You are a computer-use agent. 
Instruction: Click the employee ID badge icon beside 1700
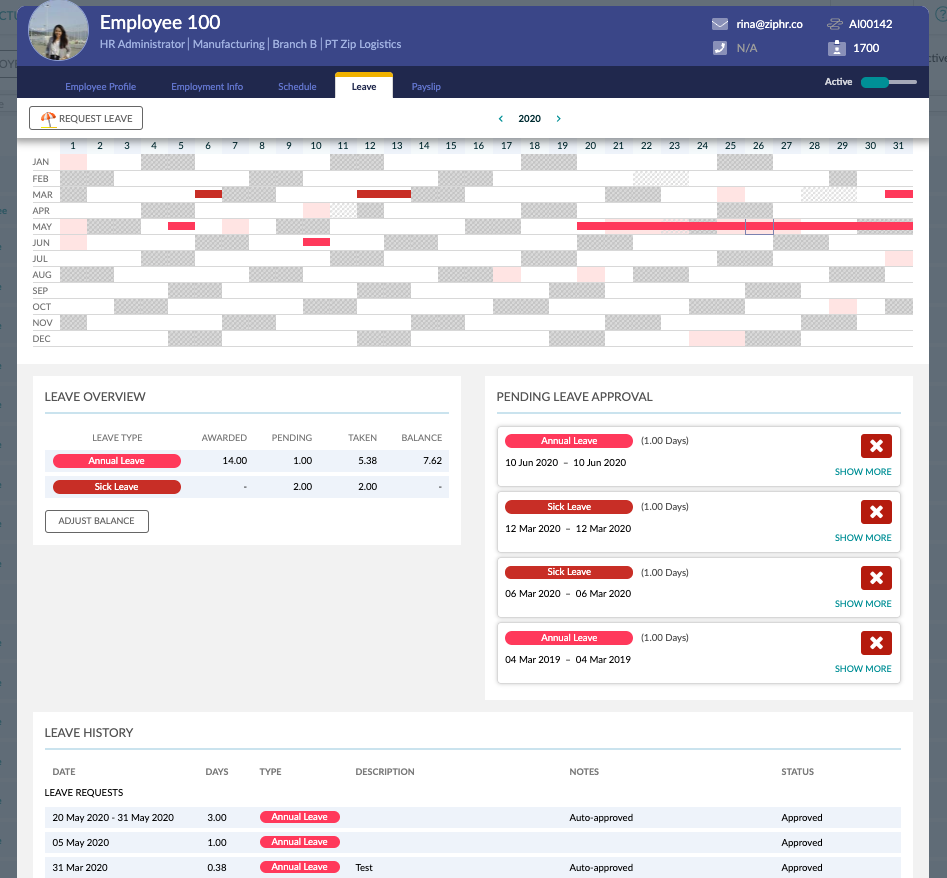pos(836,48)
